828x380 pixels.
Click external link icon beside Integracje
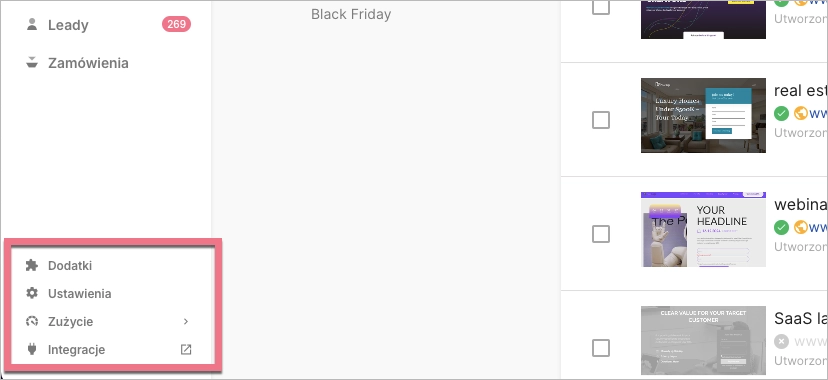click(x=186, y=349)
